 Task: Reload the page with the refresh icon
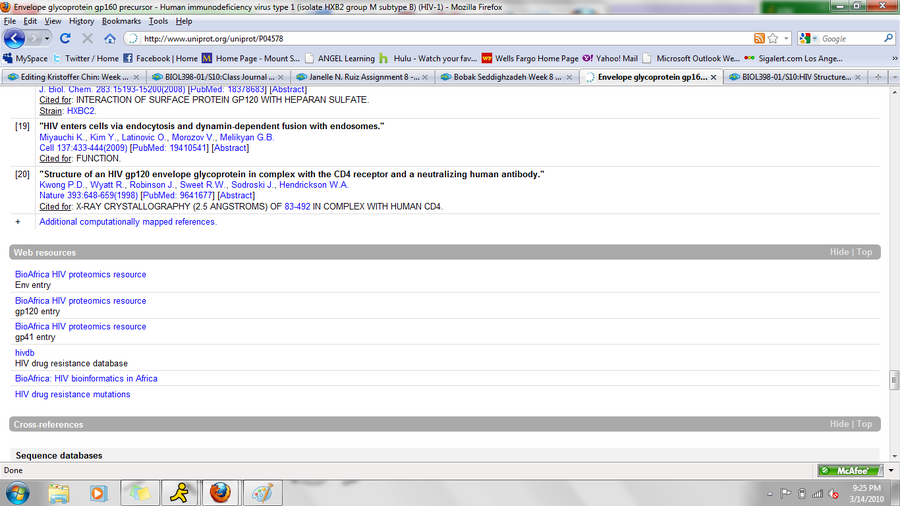tap(66, 38)
